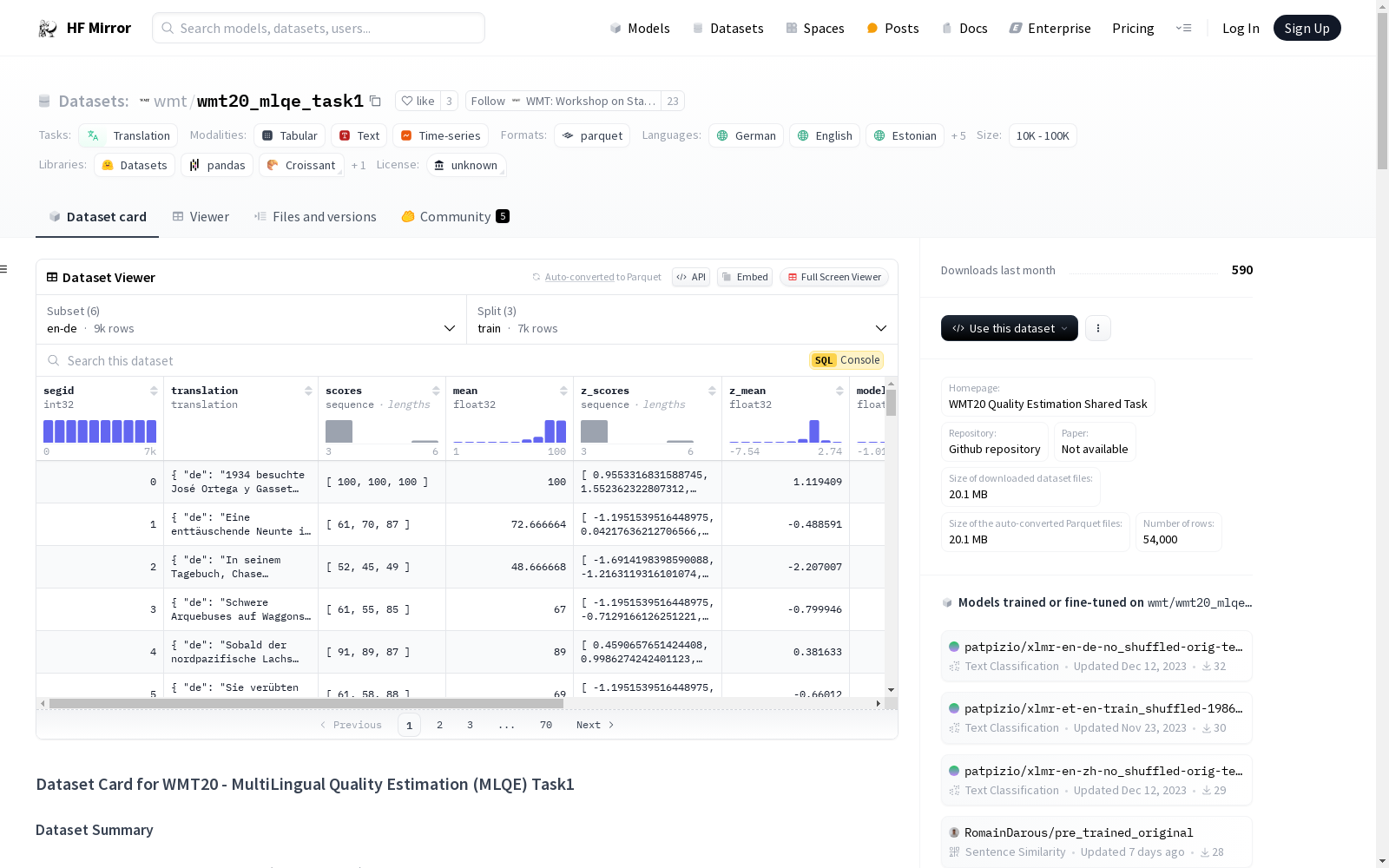Sort by the z_scores column

click(712, 391)
